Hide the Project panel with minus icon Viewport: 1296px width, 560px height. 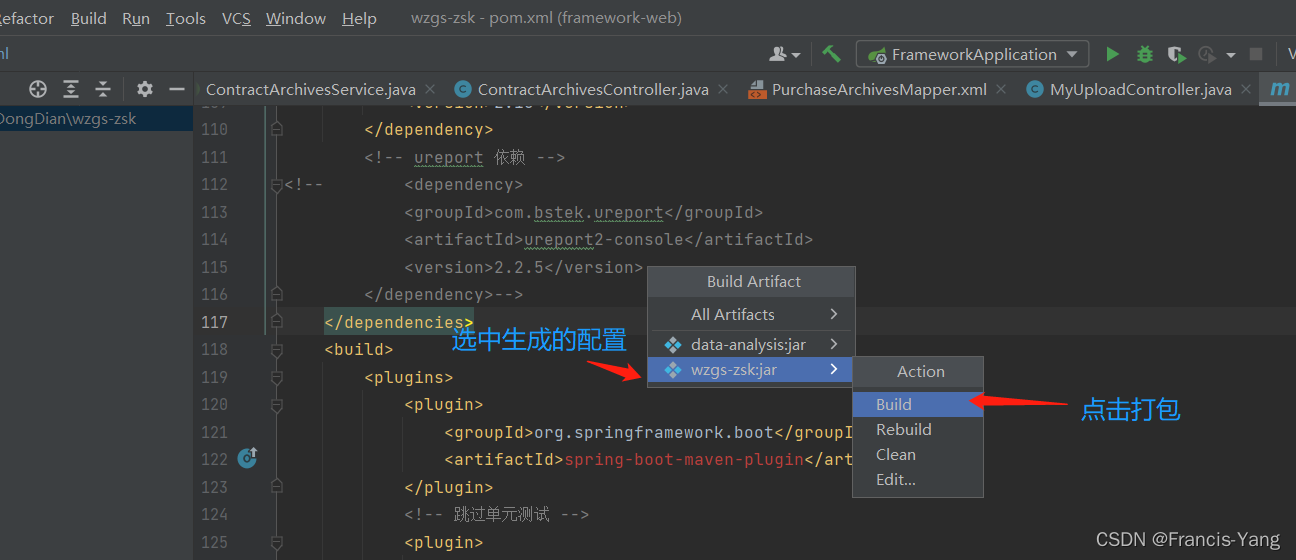(177, 89)
